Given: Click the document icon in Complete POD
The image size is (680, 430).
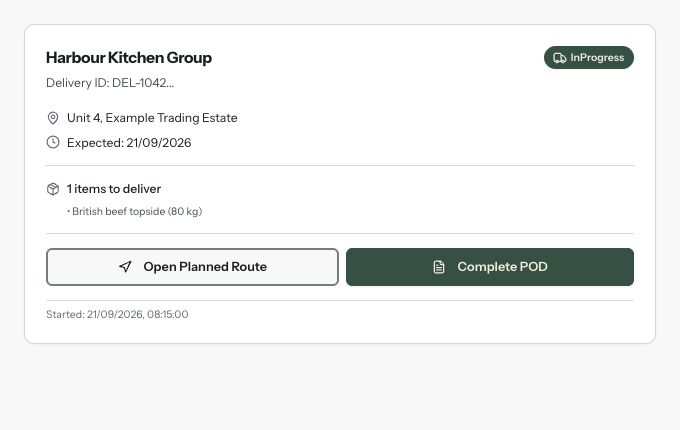Looking at the screenshot, I should [439, 267].
